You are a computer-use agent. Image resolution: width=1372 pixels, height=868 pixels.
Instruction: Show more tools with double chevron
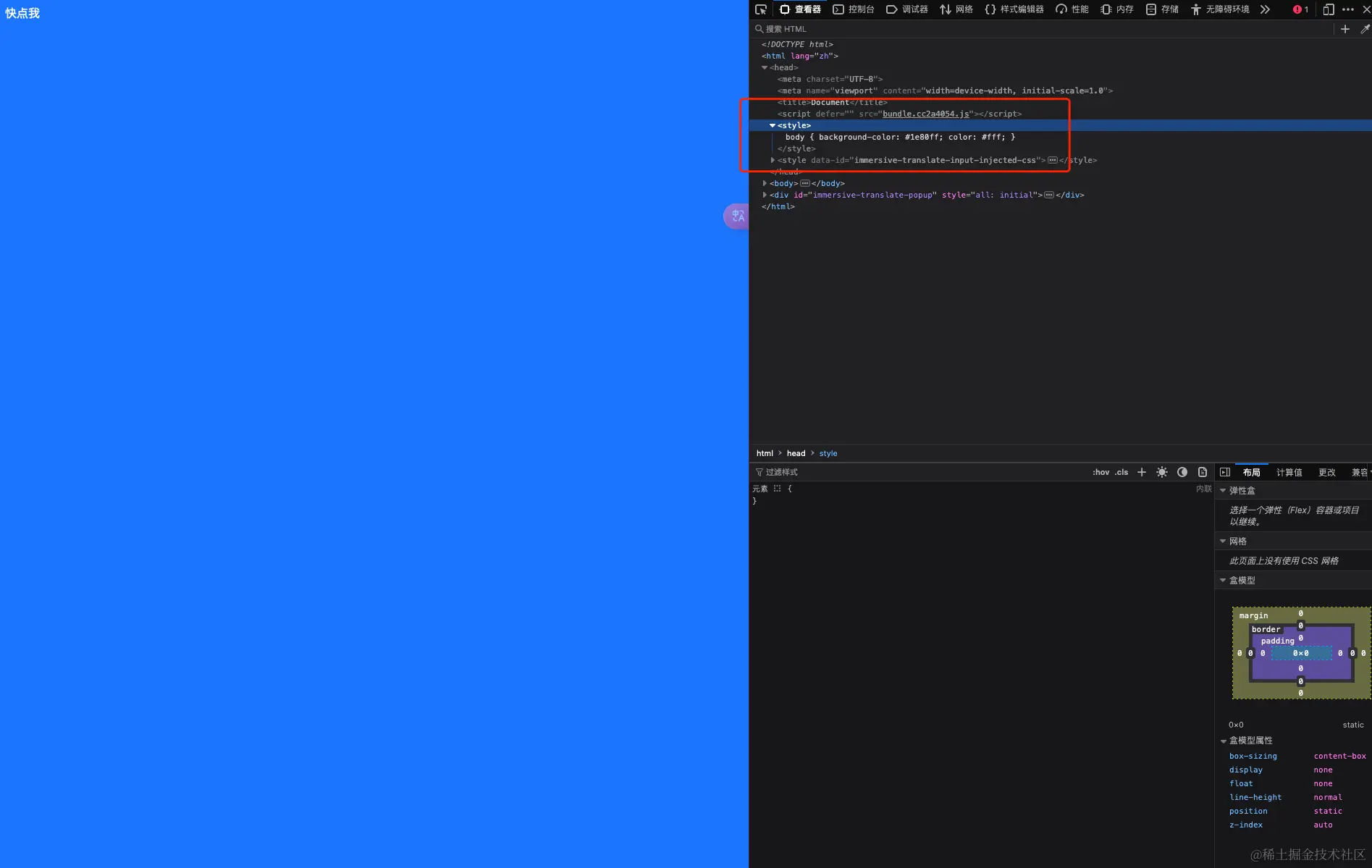(x=1265, y=9)
